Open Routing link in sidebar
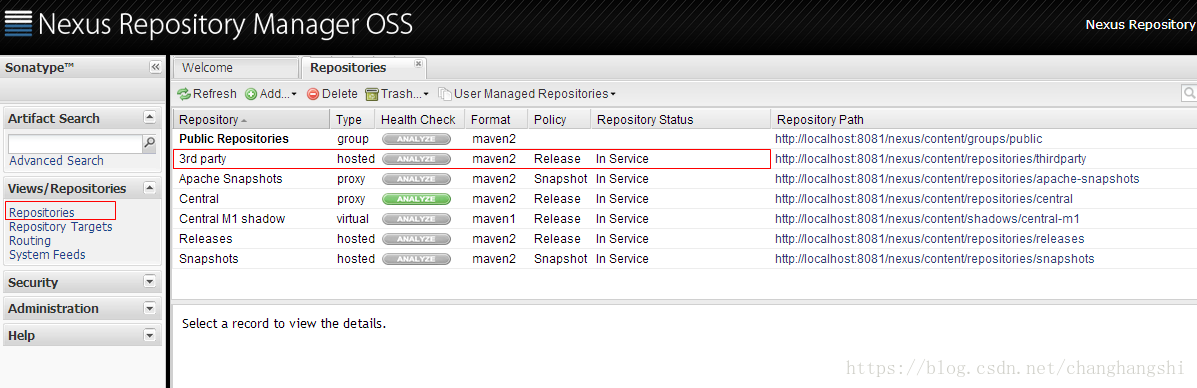Viewport: 1197px width, 388px height. [x=30, y=241]
